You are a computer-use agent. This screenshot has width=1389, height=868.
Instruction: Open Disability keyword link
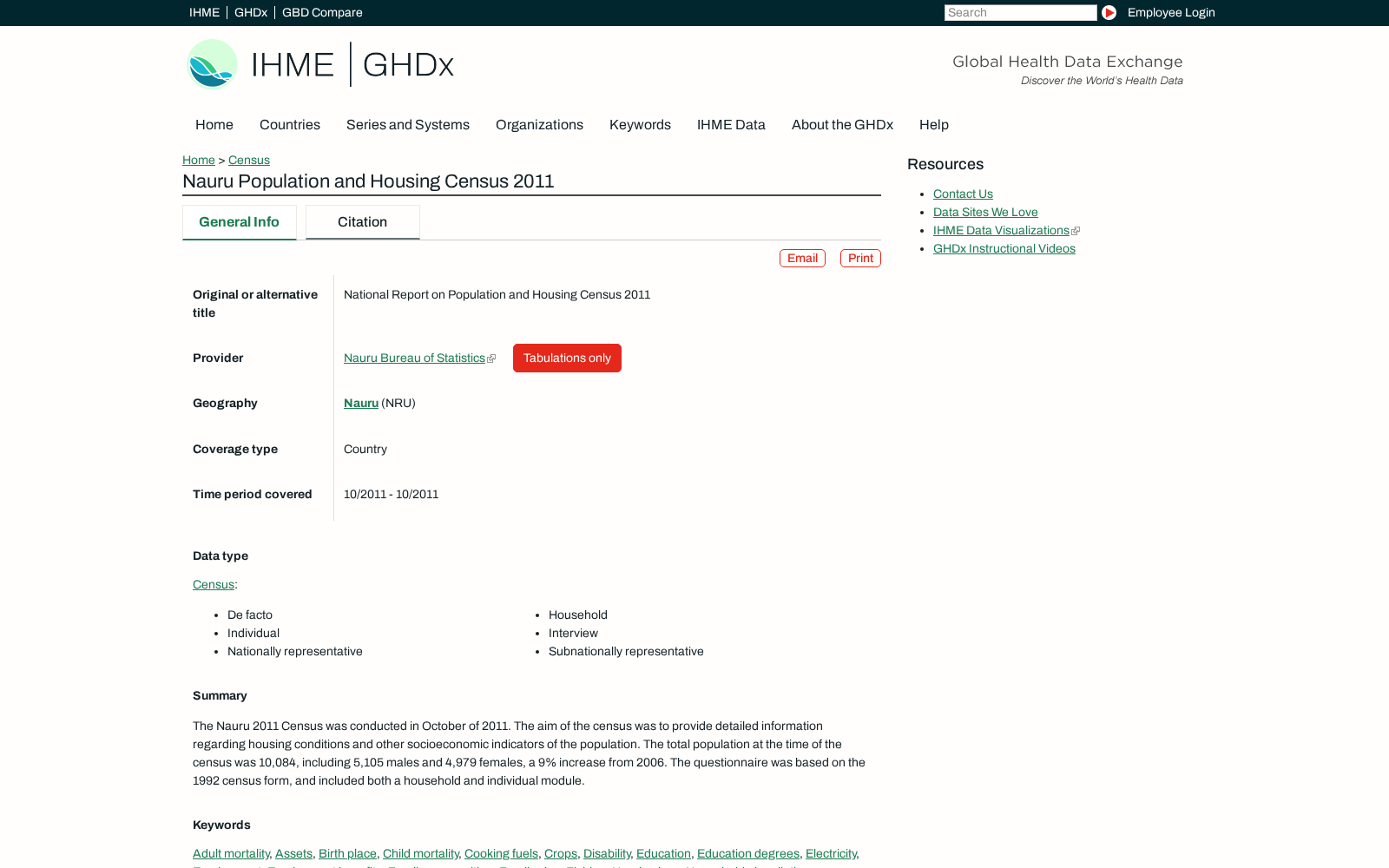pyautogui.click(x=607, y=853)
